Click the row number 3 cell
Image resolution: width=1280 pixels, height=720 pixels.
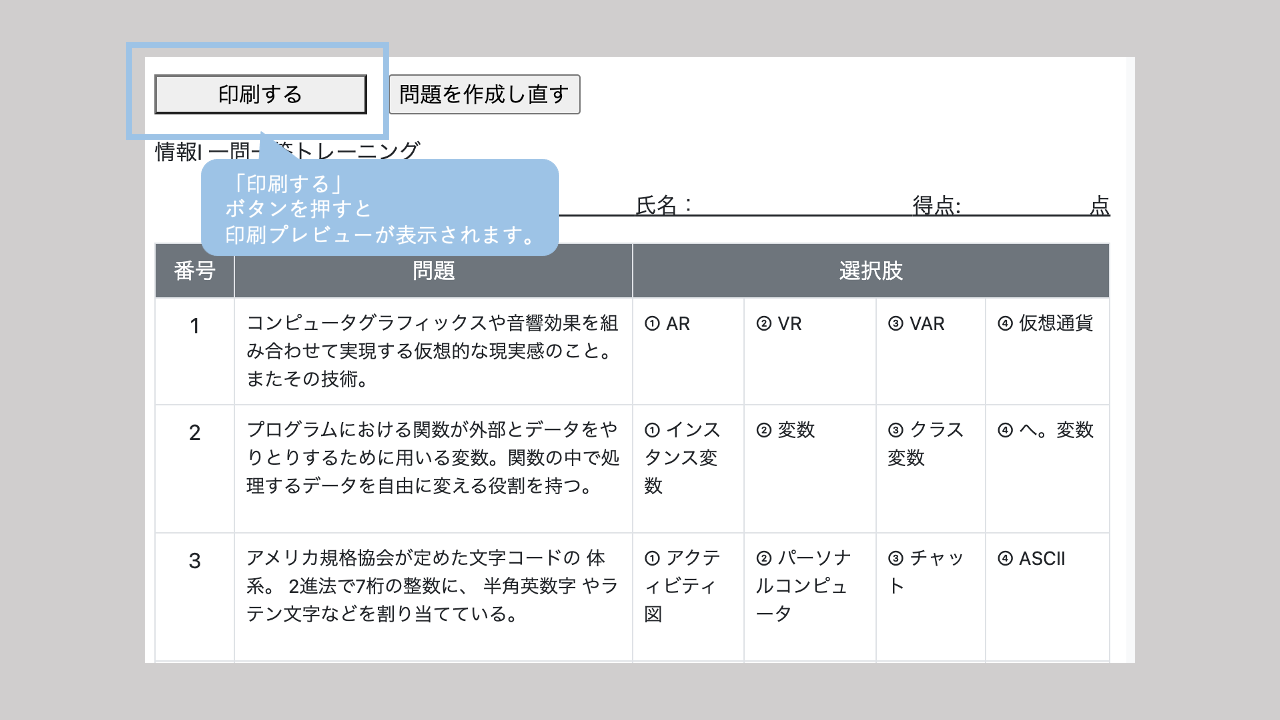[x=194, y=560]
